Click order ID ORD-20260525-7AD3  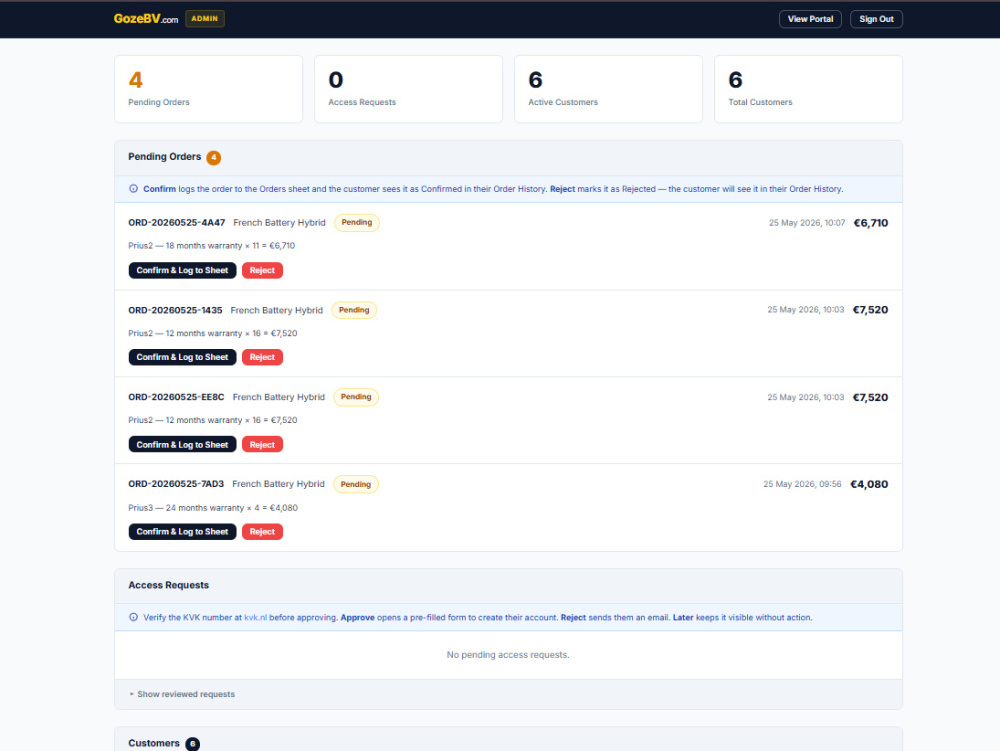[x=176, y=484]
